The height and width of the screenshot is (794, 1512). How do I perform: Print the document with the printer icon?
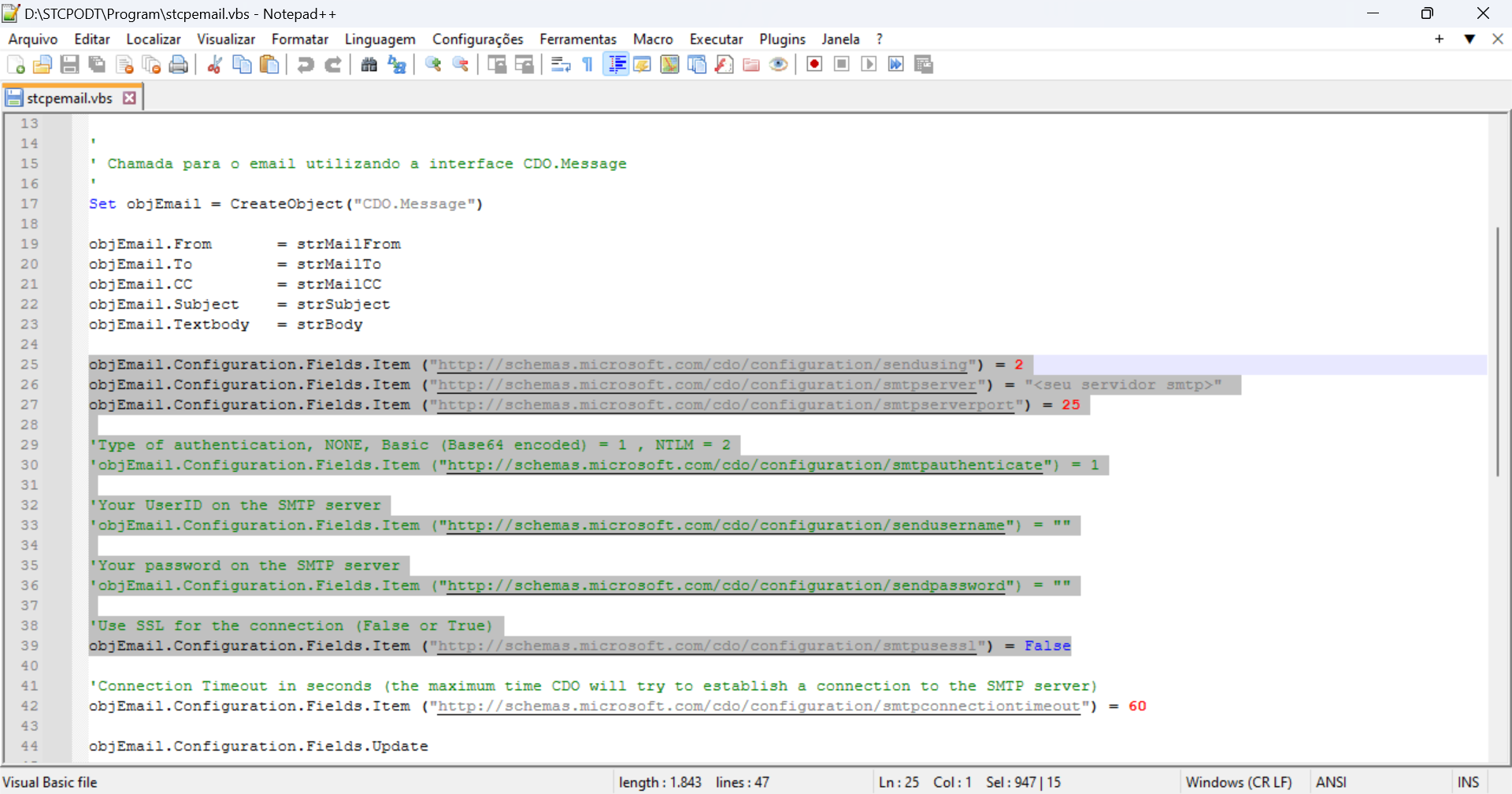pos(179,65)
